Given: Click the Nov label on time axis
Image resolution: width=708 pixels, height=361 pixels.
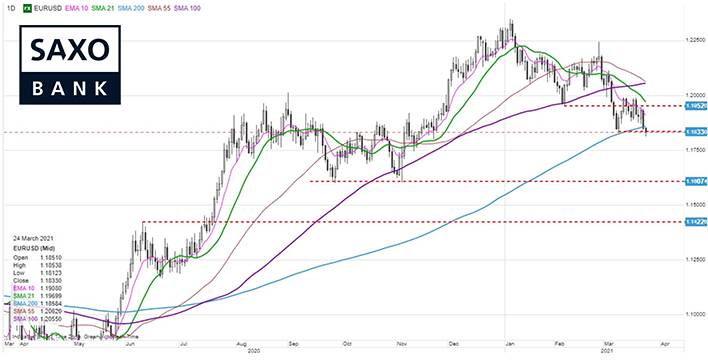Looking at the screenshot, I should pos(402,344).
